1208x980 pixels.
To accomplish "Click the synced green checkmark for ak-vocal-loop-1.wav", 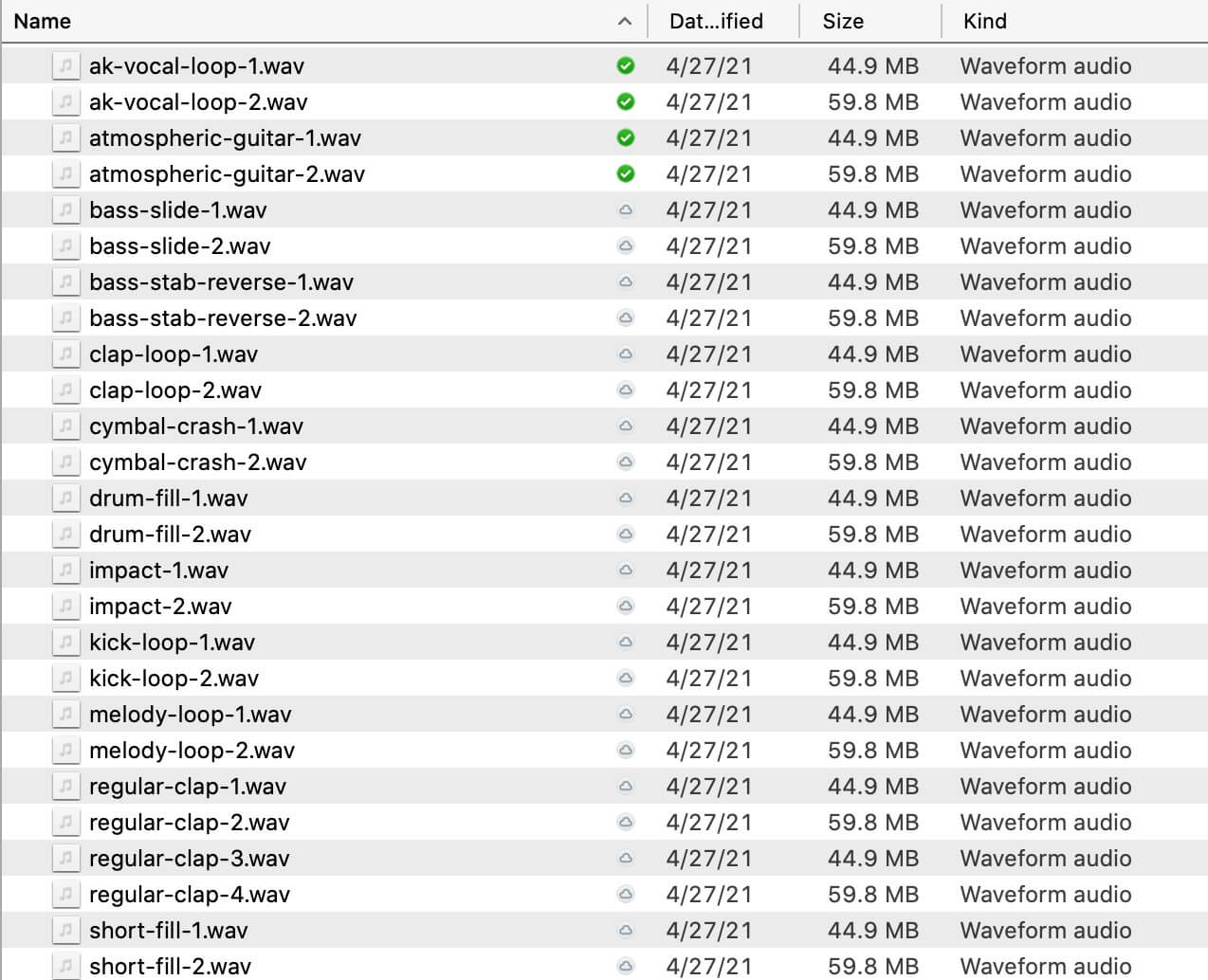I will tap(625, 66).
